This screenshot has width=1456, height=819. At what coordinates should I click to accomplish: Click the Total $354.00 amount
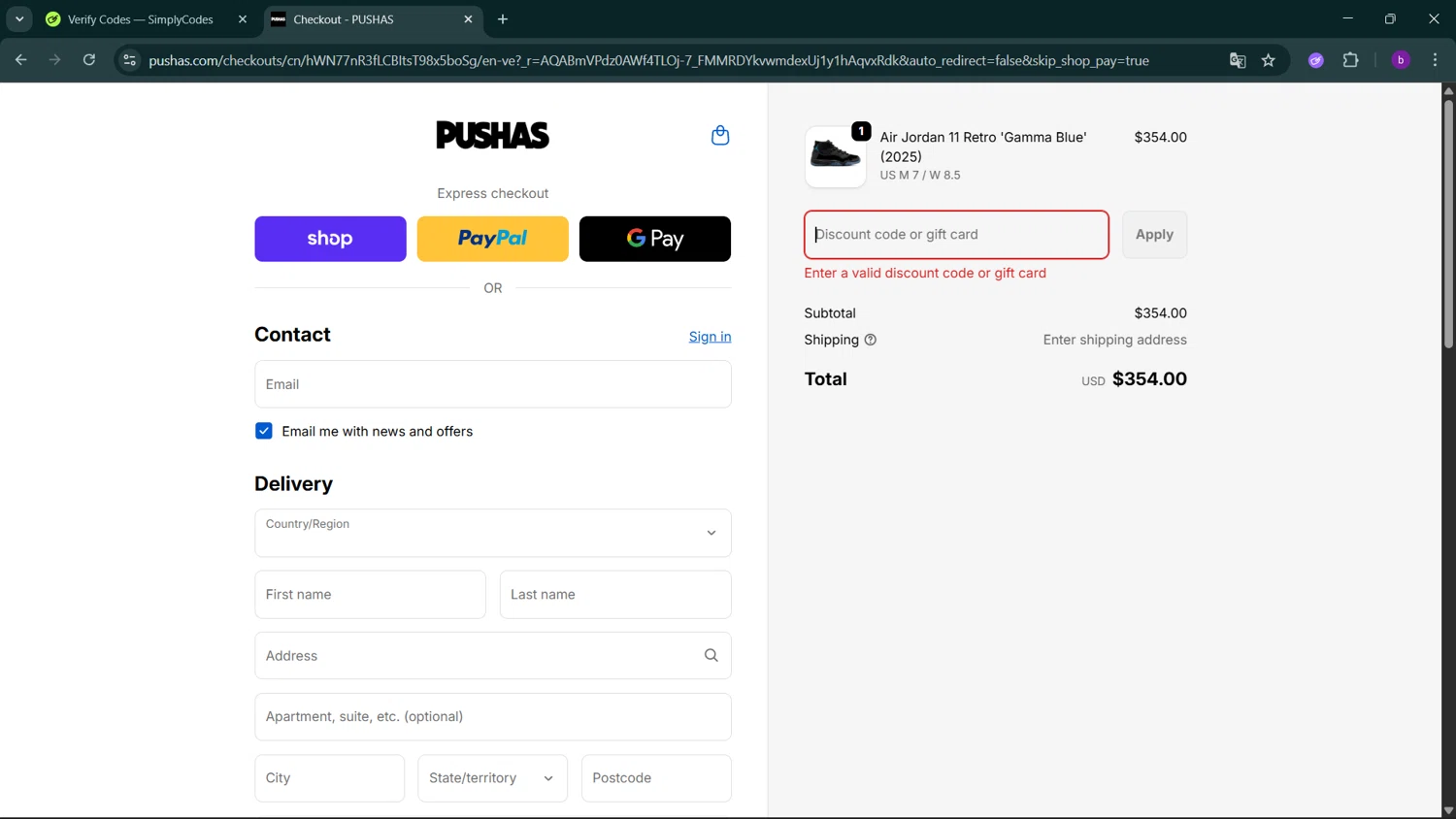[x=1149, y=379]
